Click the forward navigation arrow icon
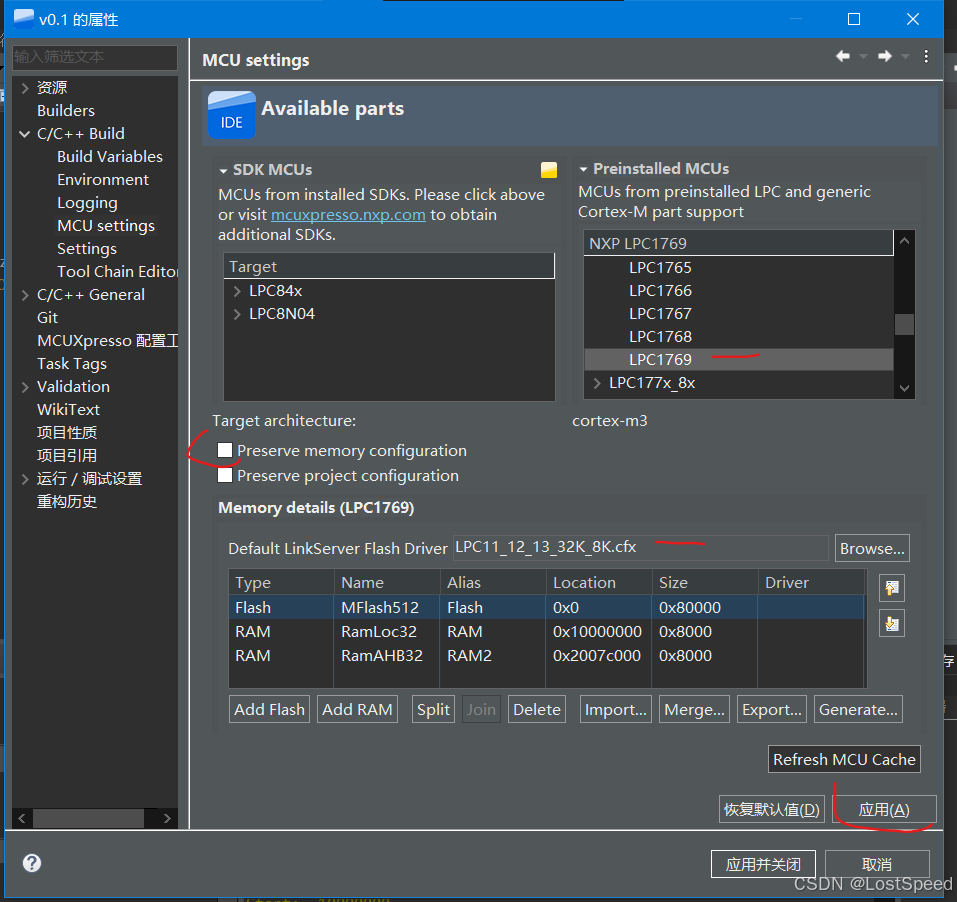The image size is (957, 902). 884,56
